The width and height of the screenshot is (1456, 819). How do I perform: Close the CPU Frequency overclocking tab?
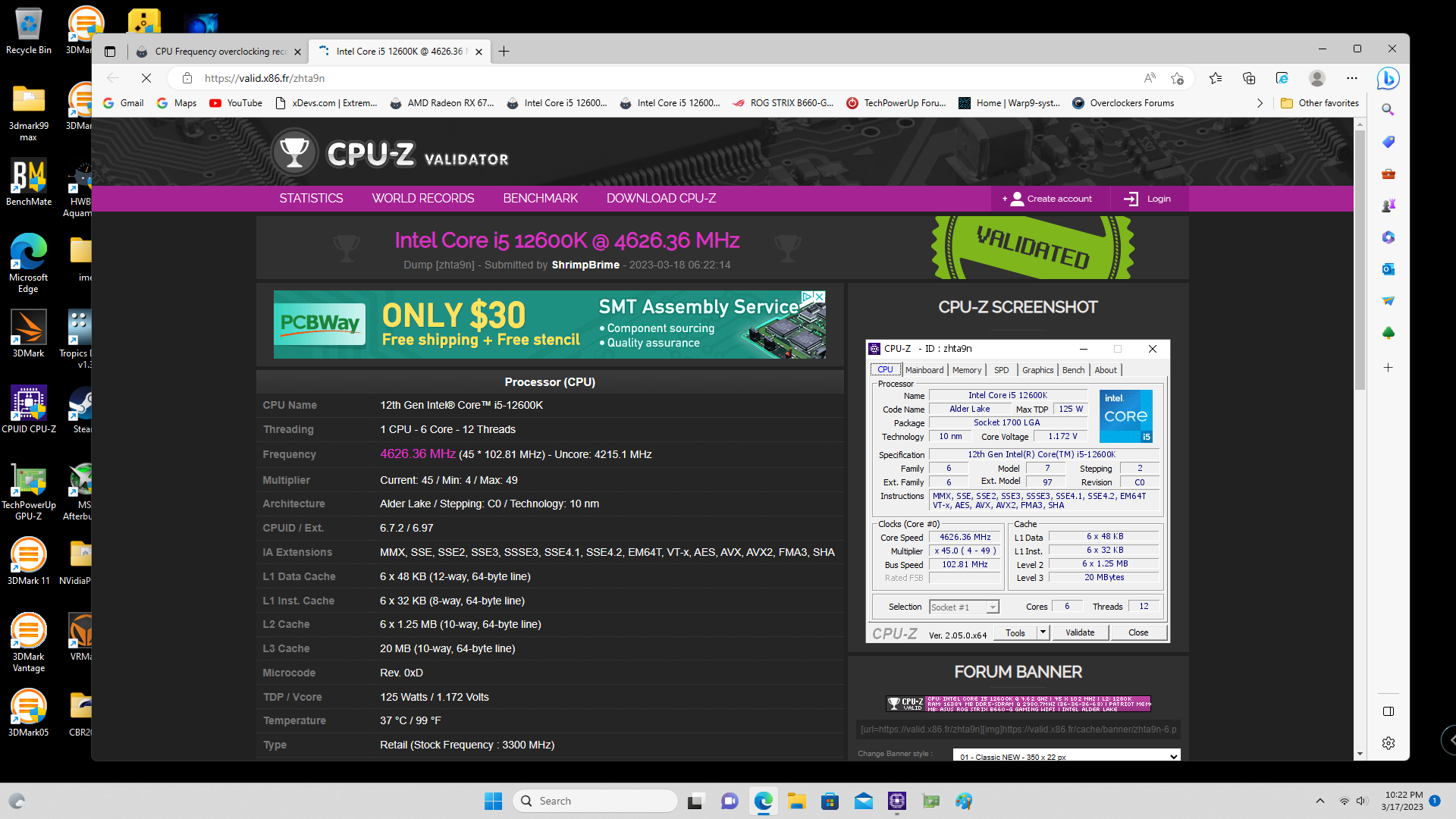click(x=297, y=52)
